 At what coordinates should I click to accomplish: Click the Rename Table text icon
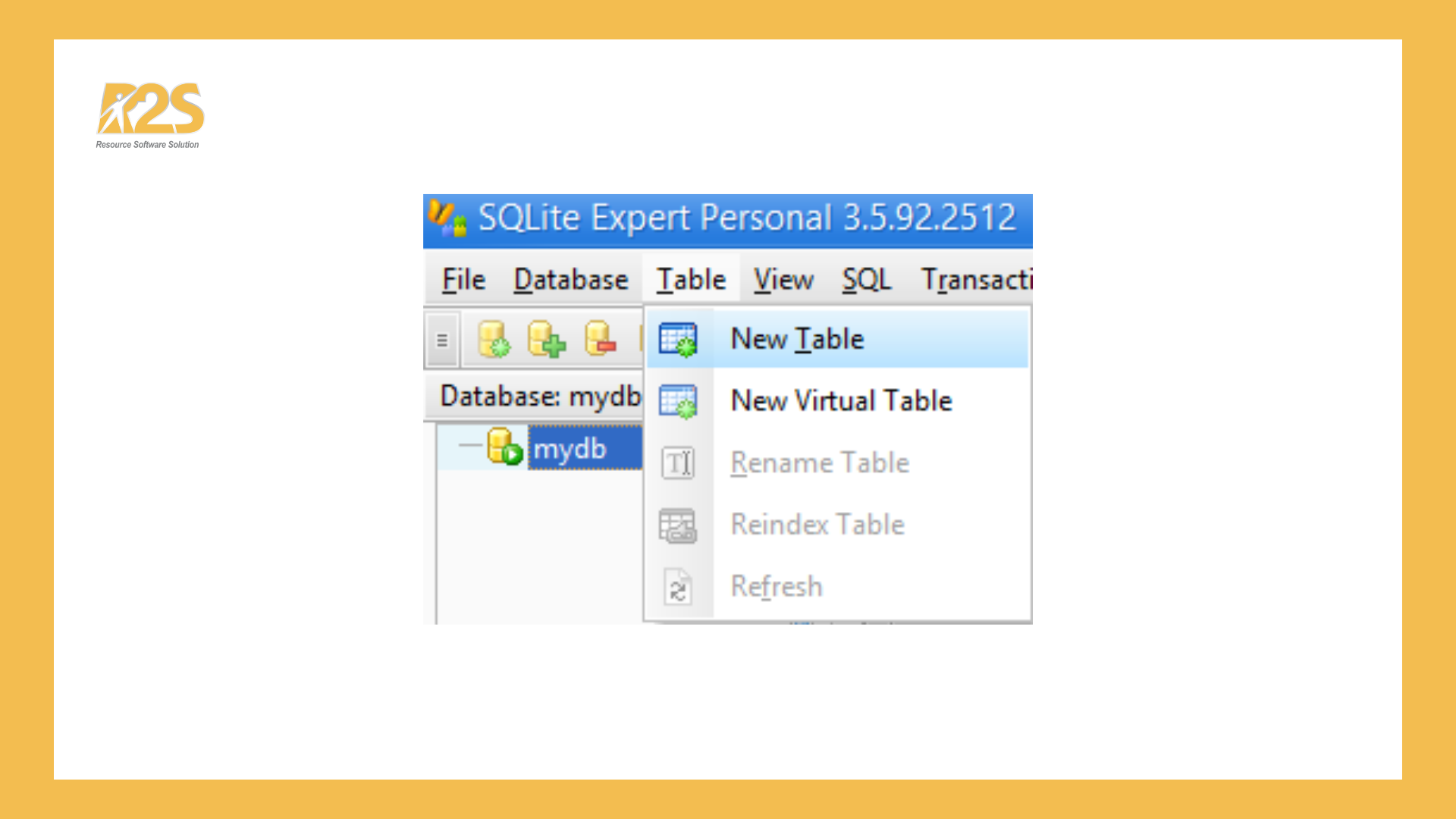pyautogui.click(x=679, y=463)
